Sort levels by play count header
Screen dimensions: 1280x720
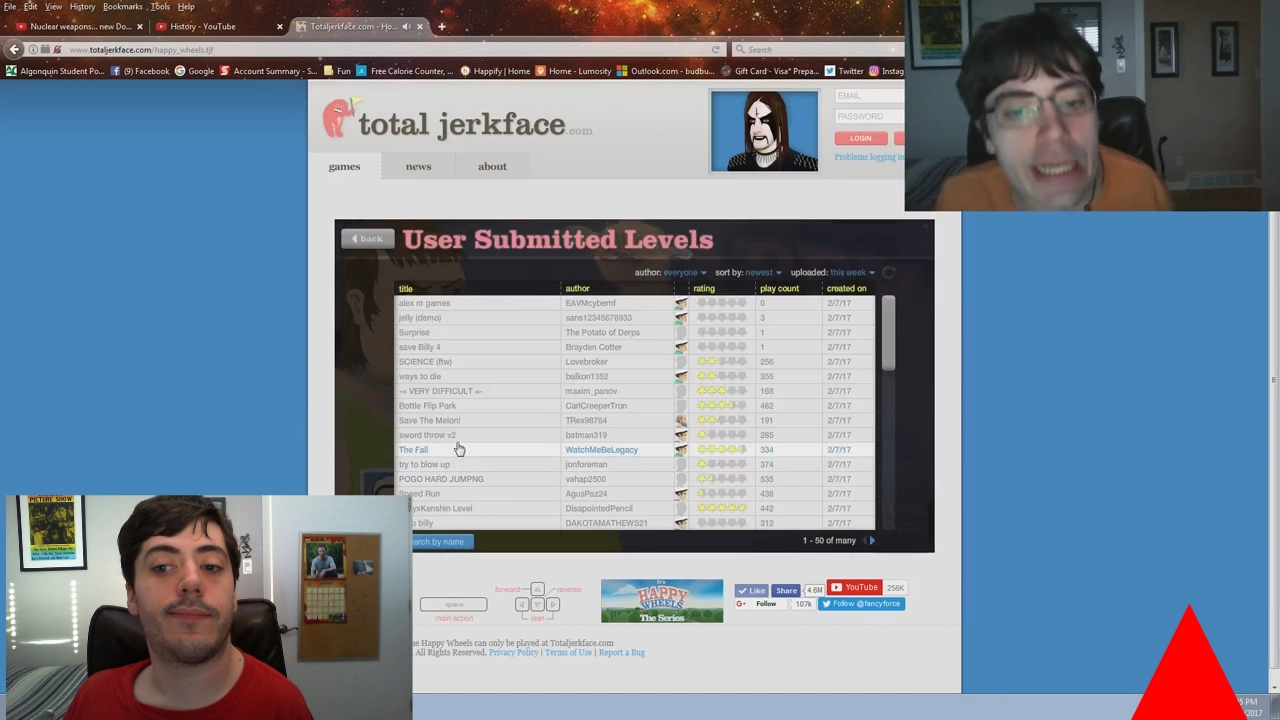click(x=779, y=288)
